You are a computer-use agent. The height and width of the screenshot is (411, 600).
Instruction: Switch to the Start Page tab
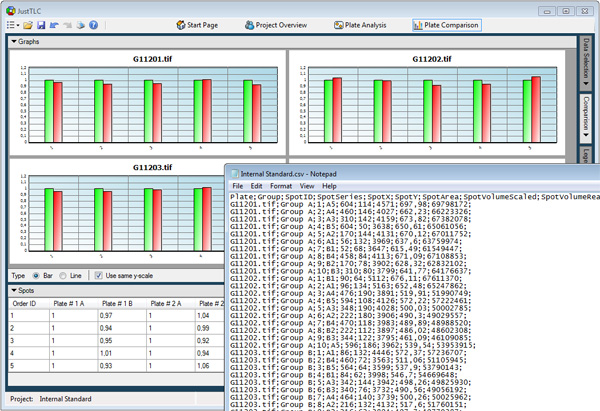197,25
